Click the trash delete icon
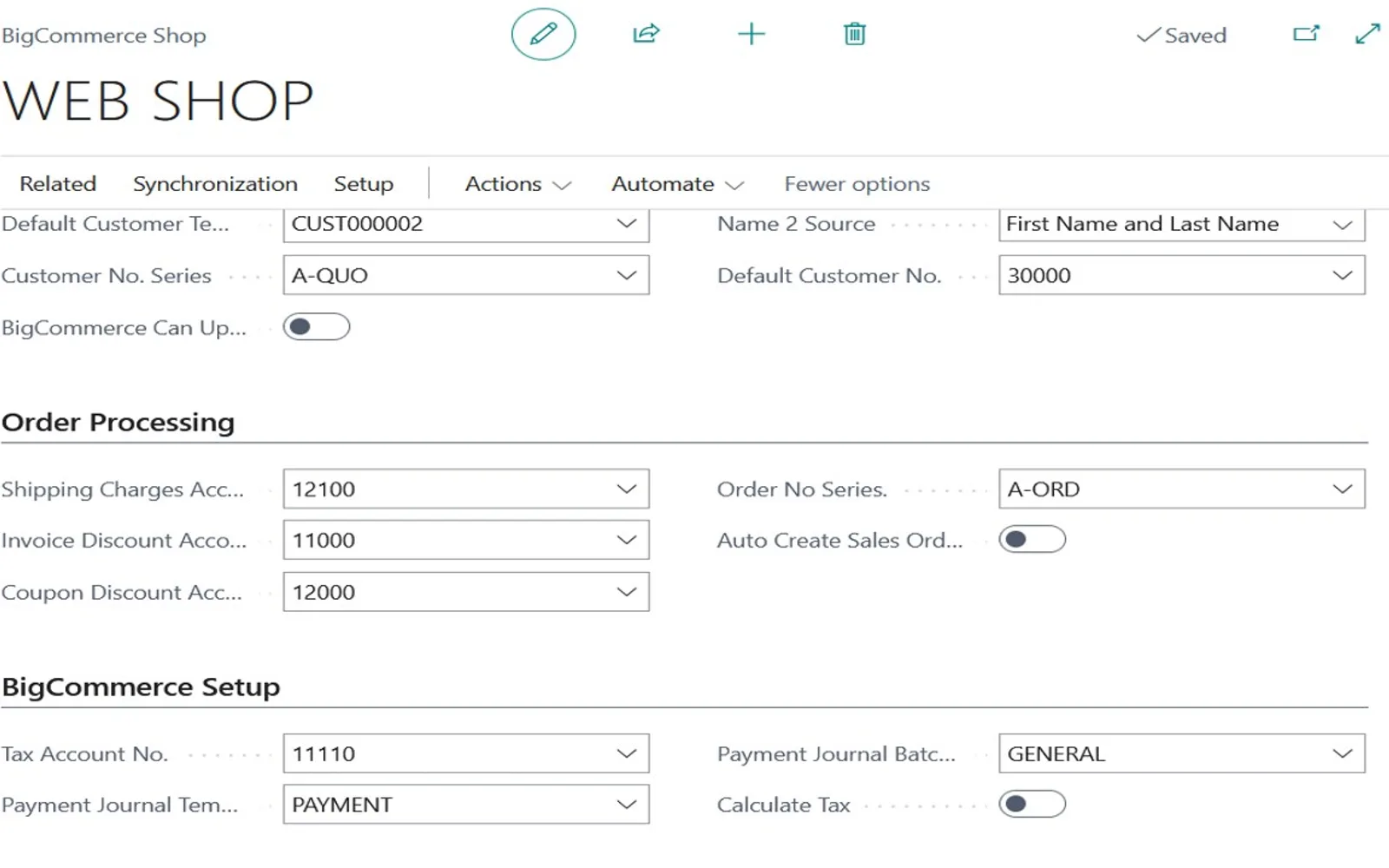Screen dimensions: 1389x868 pyautogui.click(x=855, y=35)
